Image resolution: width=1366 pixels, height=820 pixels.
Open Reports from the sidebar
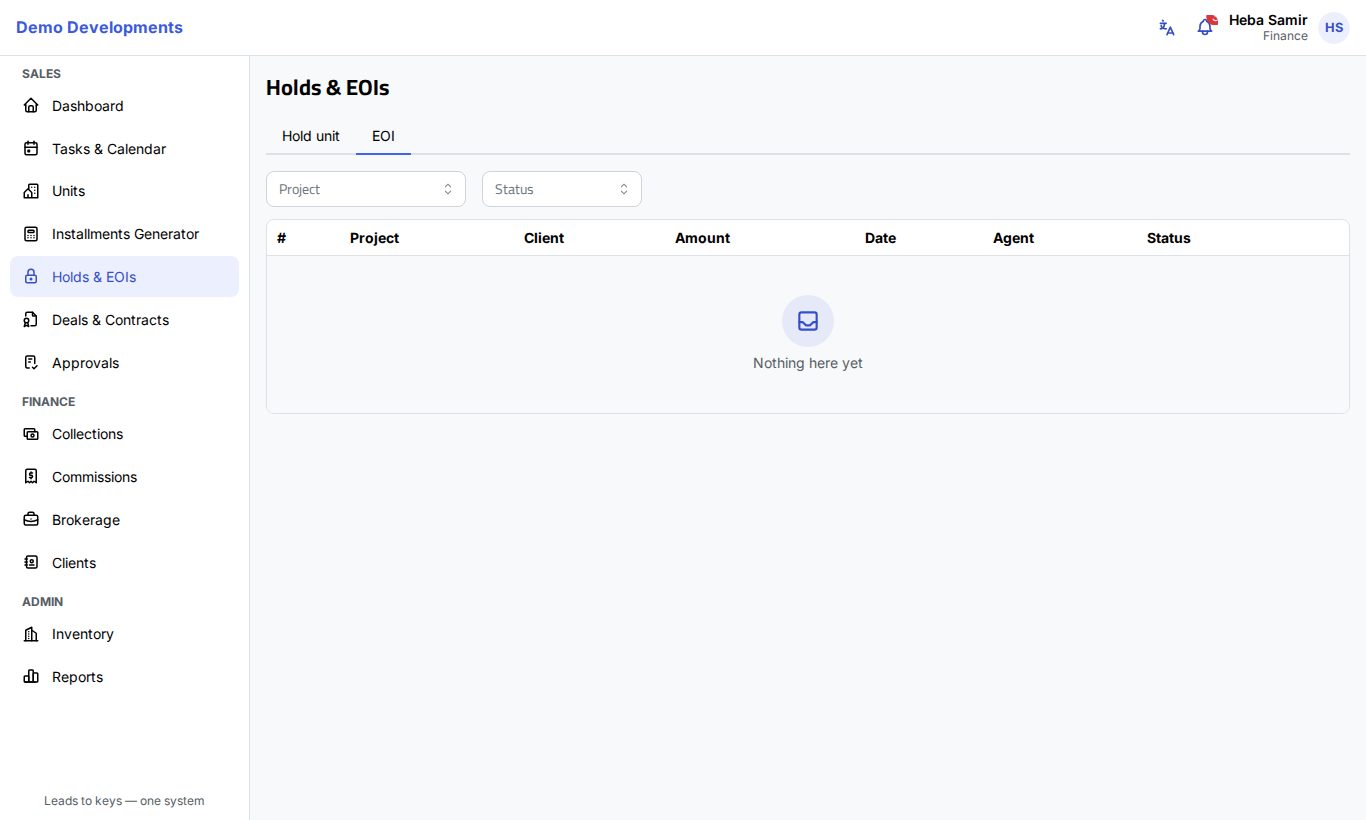click(124, 677)
